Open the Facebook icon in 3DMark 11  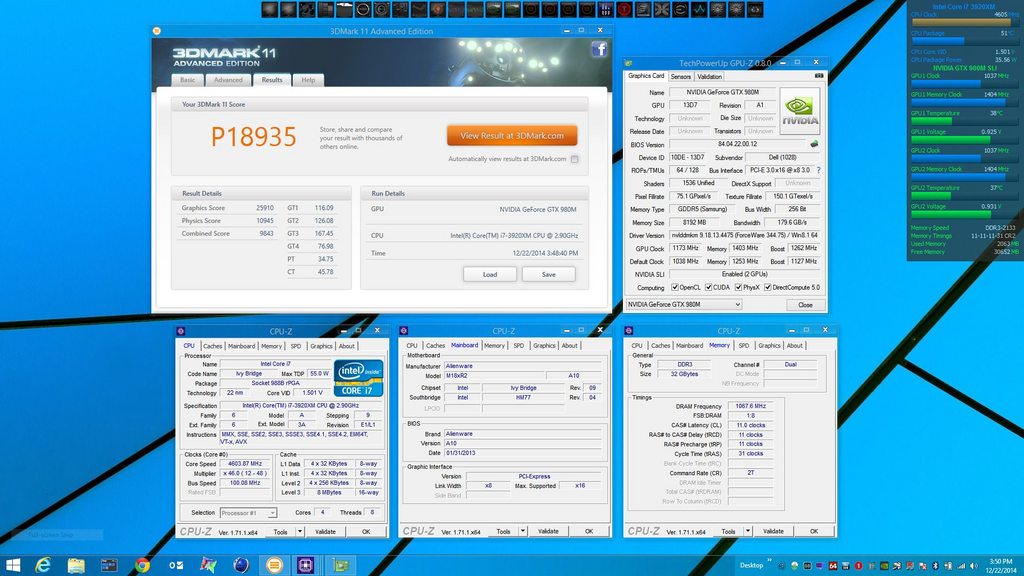[x=599, y=49]
